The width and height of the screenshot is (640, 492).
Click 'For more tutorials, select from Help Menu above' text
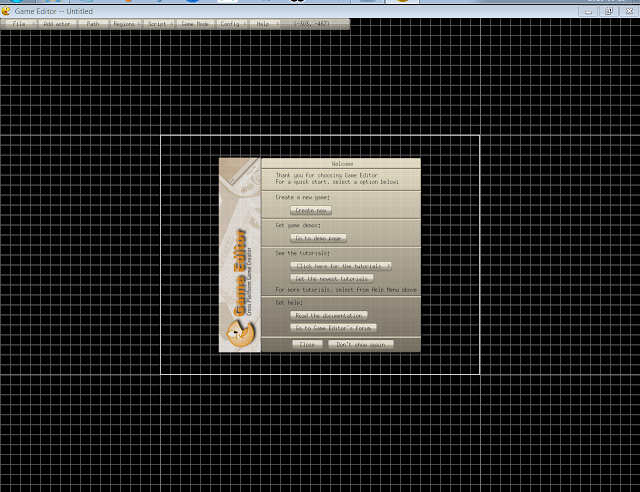(x=346, y=289)
